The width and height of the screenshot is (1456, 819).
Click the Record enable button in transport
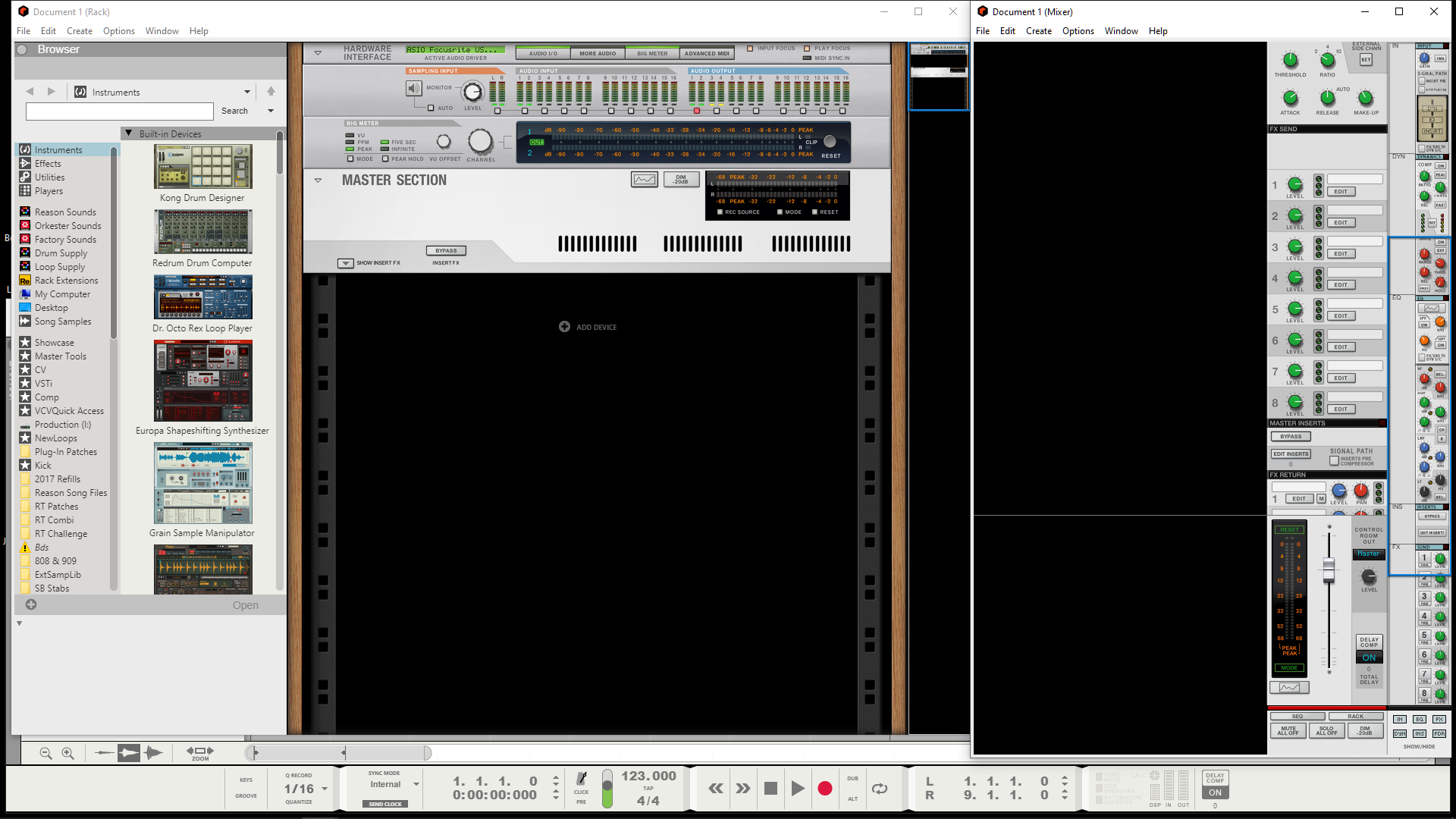tap(824, 789)
